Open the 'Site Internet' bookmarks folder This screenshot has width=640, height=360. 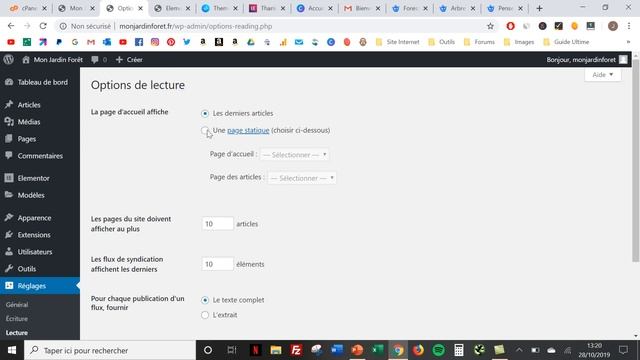398,42
